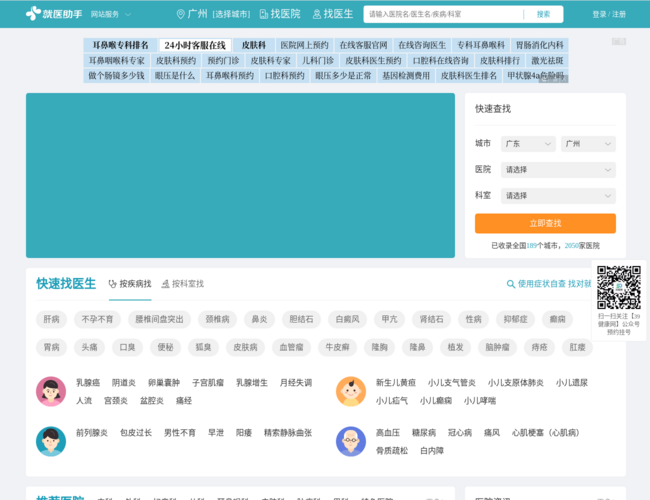The image size is (650, 500).
Task: Select the 不孕不育 disease tag
Action: (x=97, y=319)
